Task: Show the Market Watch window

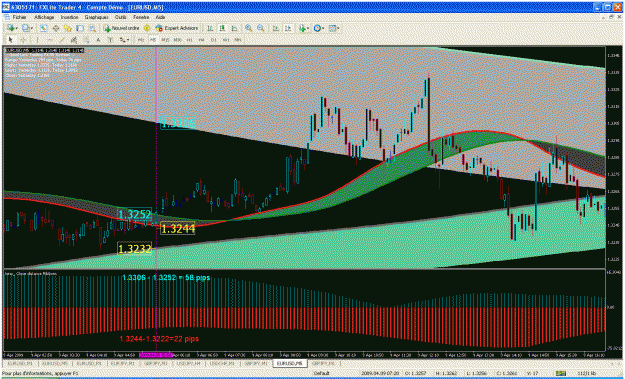Action: pyautogui.click(x=43, y=28)
